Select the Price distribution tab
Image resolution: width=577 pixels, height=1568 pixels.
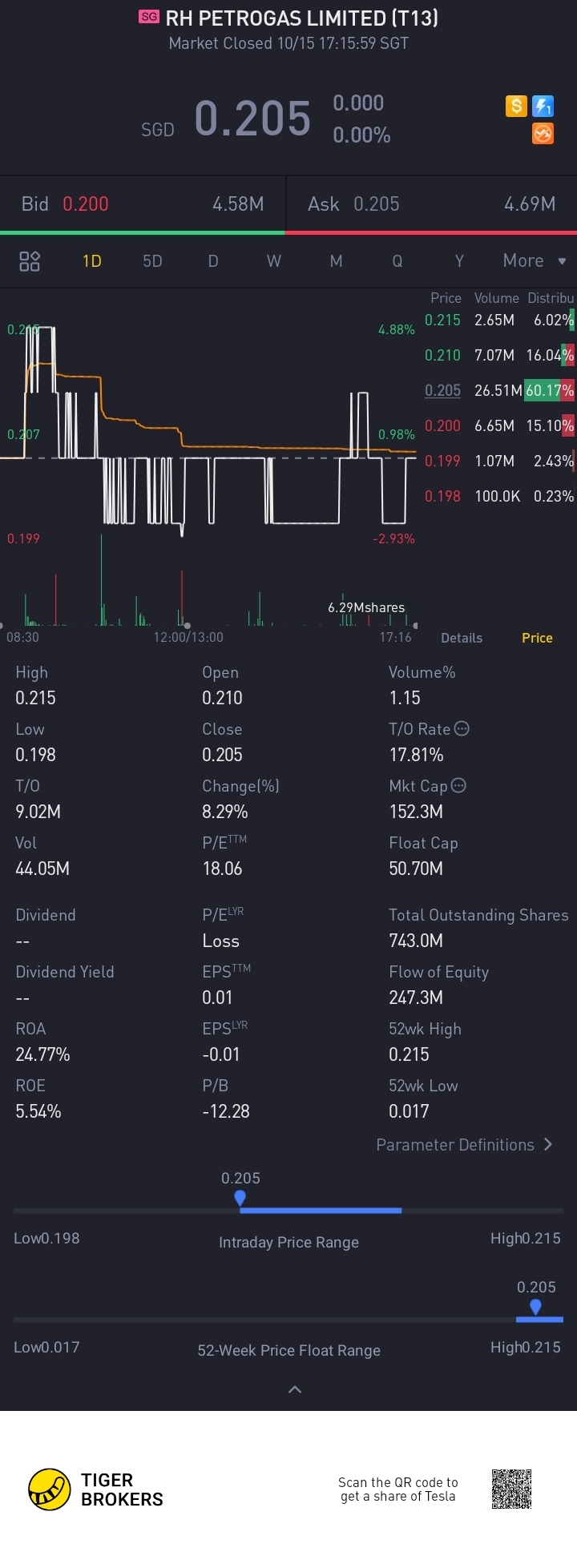coord(537,638)
